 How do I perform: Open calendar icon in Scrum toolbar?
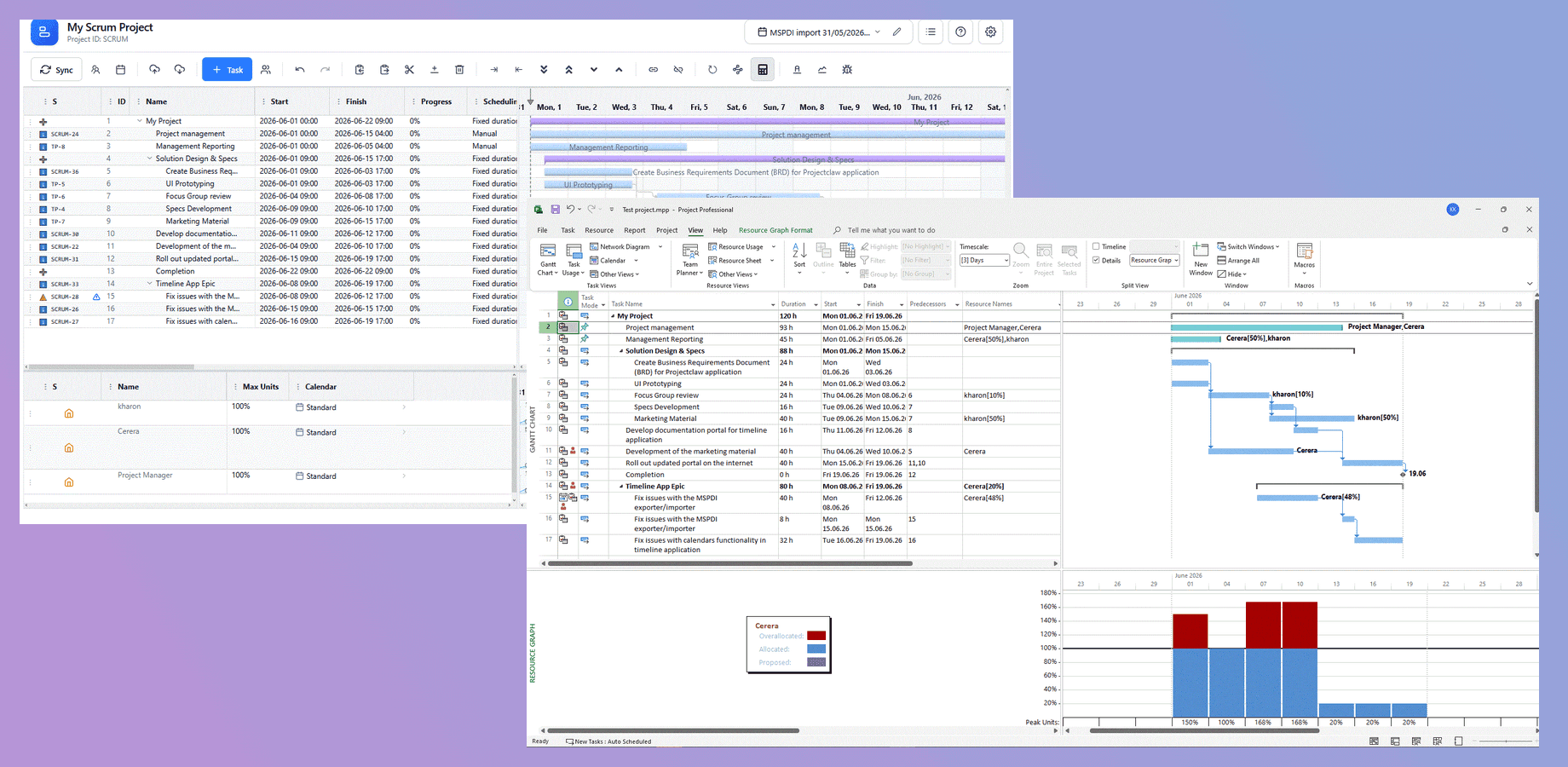(120, 70)
